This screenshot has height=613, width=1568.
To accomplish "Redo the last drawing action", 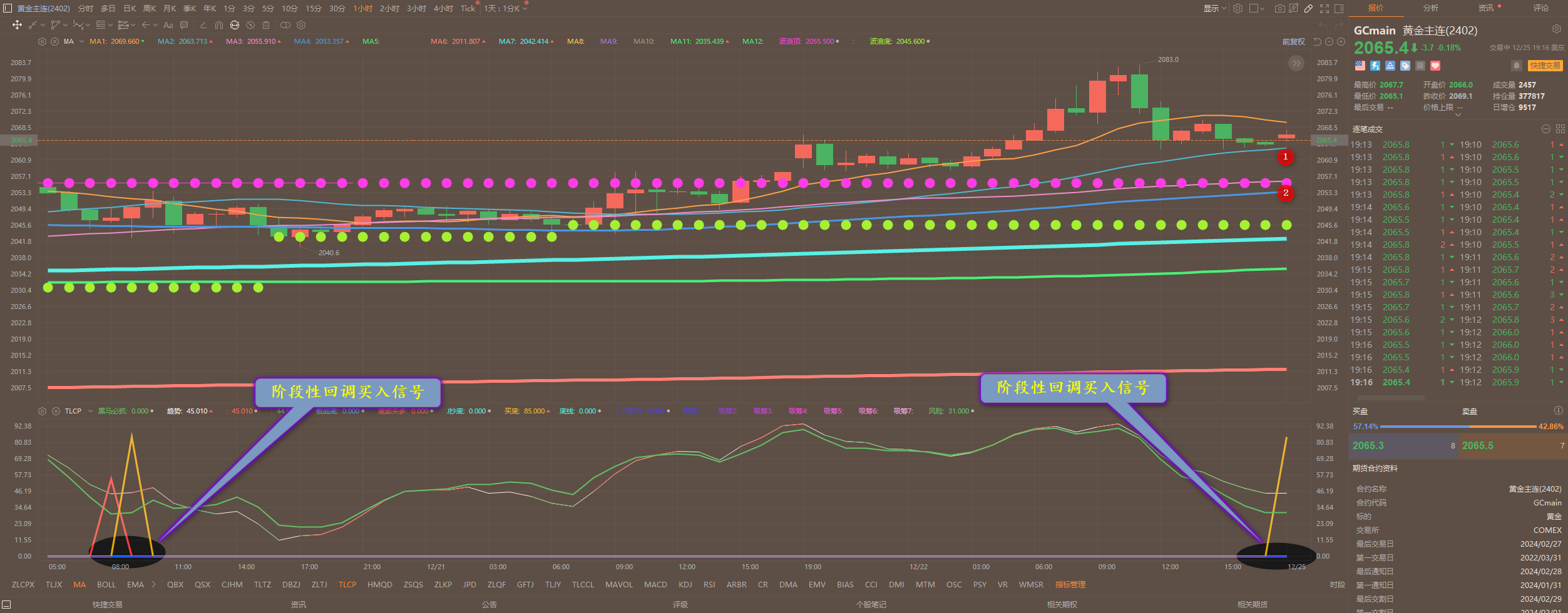I will coord(1339,25).
